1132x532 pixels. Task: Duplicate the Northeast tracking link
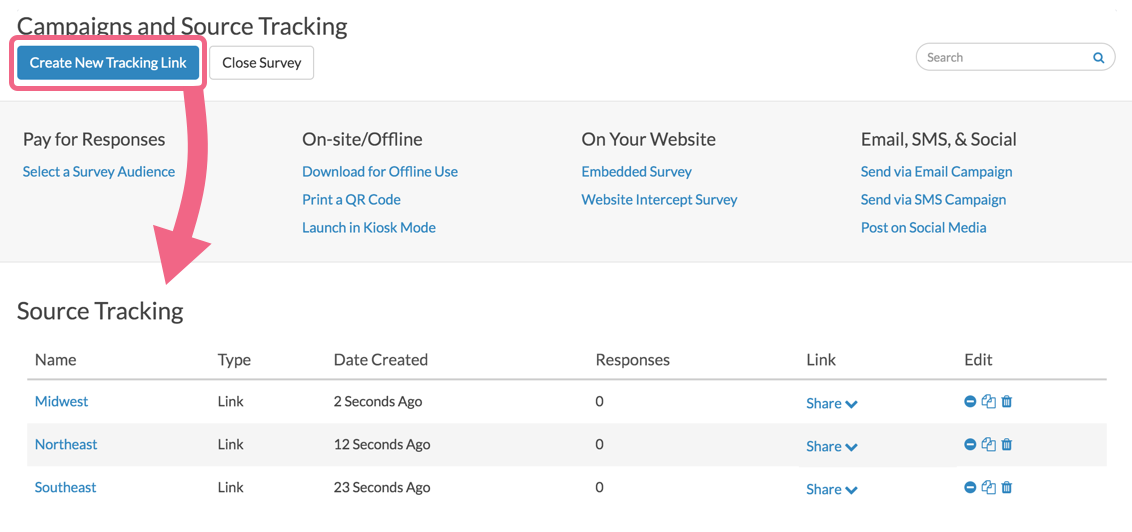click(988, 445)
